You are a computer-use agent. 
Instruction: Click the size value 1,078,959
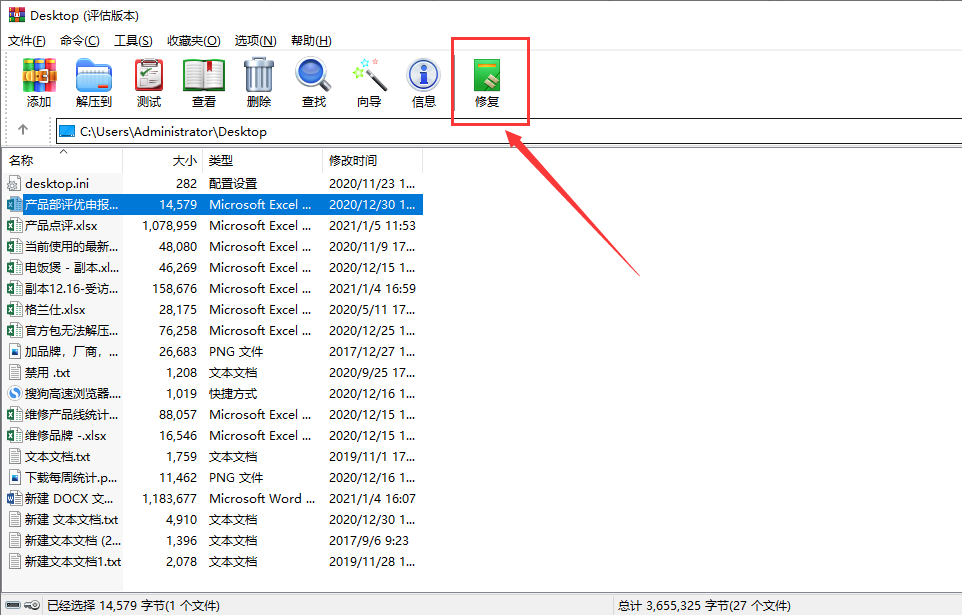tap(169, 226)
